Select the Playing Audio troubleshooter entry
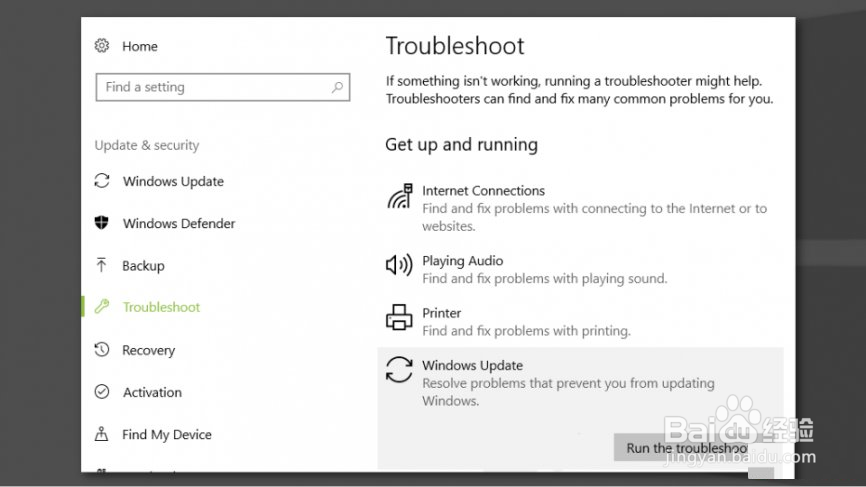This screenshot has height=487, width=866. (463, 261)
